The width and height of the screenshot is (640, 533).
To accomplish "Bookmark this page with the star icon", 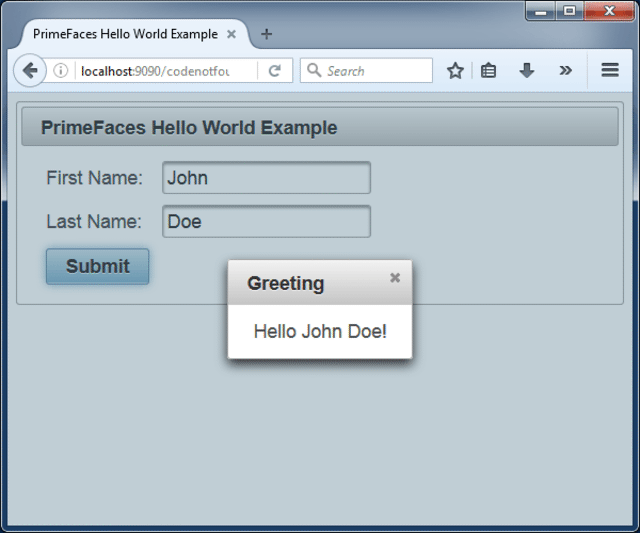I will (455, 71).
